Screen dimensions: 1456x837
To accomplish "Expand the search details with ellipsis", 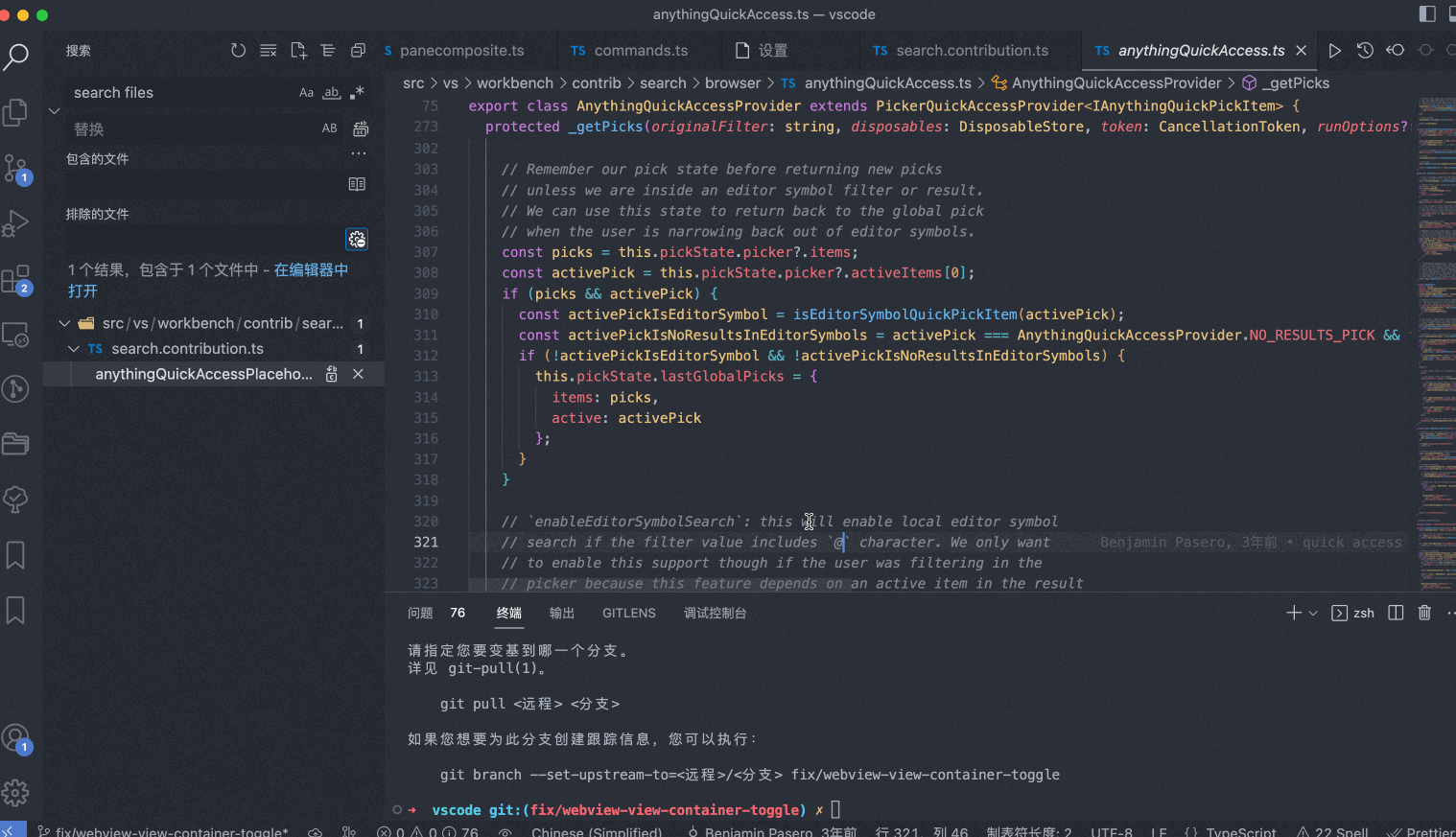I will pyautogui.click(x=358, y=151).
